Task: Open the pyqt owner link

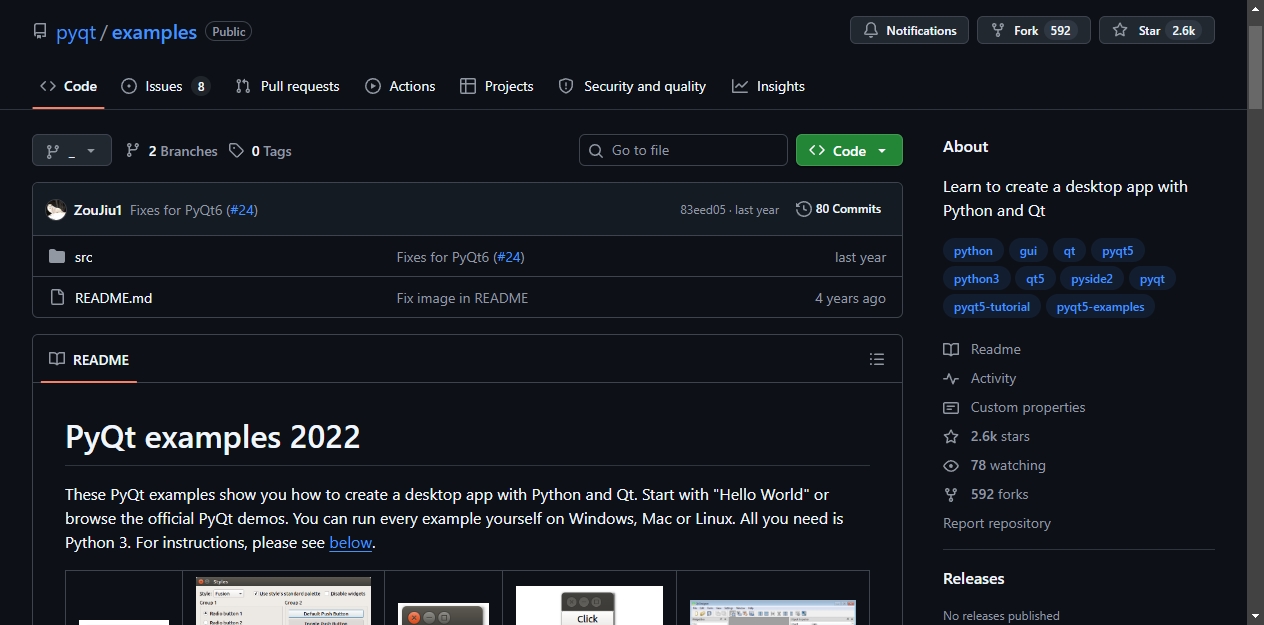Action: [x=76, y=32]
